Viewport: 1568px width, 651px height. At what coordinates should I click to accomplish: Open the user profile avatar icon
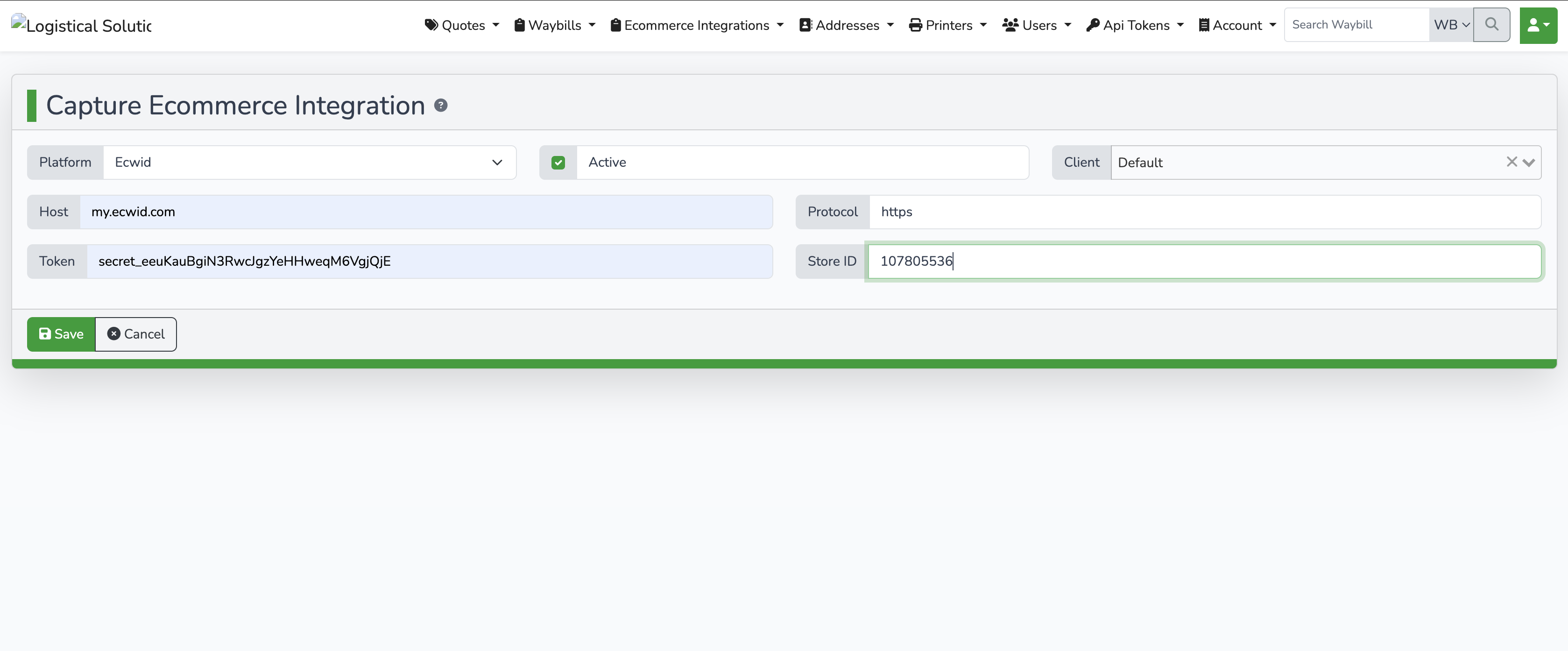(1536, 25)
